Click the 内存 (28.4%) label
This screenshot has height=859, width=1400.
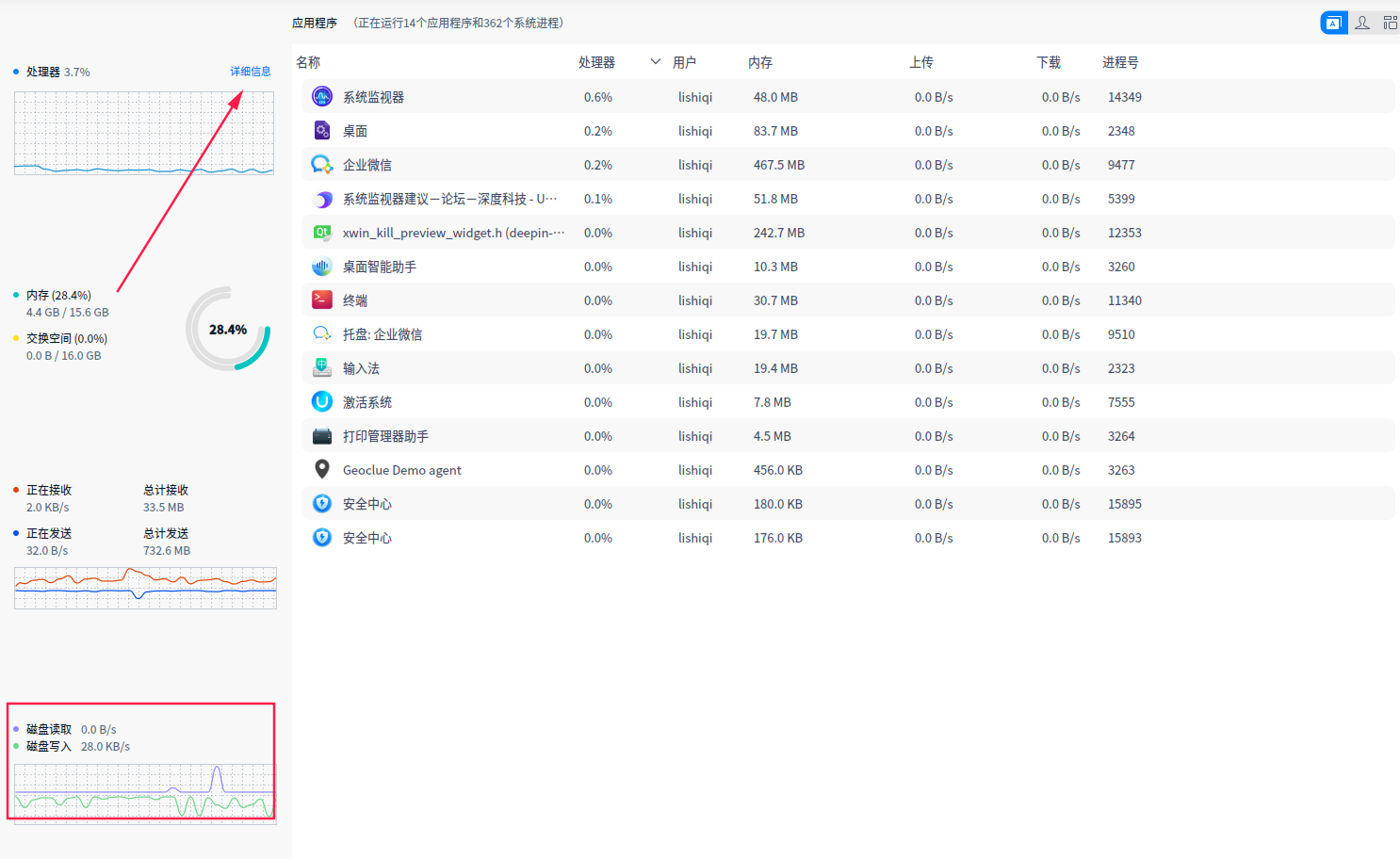coord(58,295)
